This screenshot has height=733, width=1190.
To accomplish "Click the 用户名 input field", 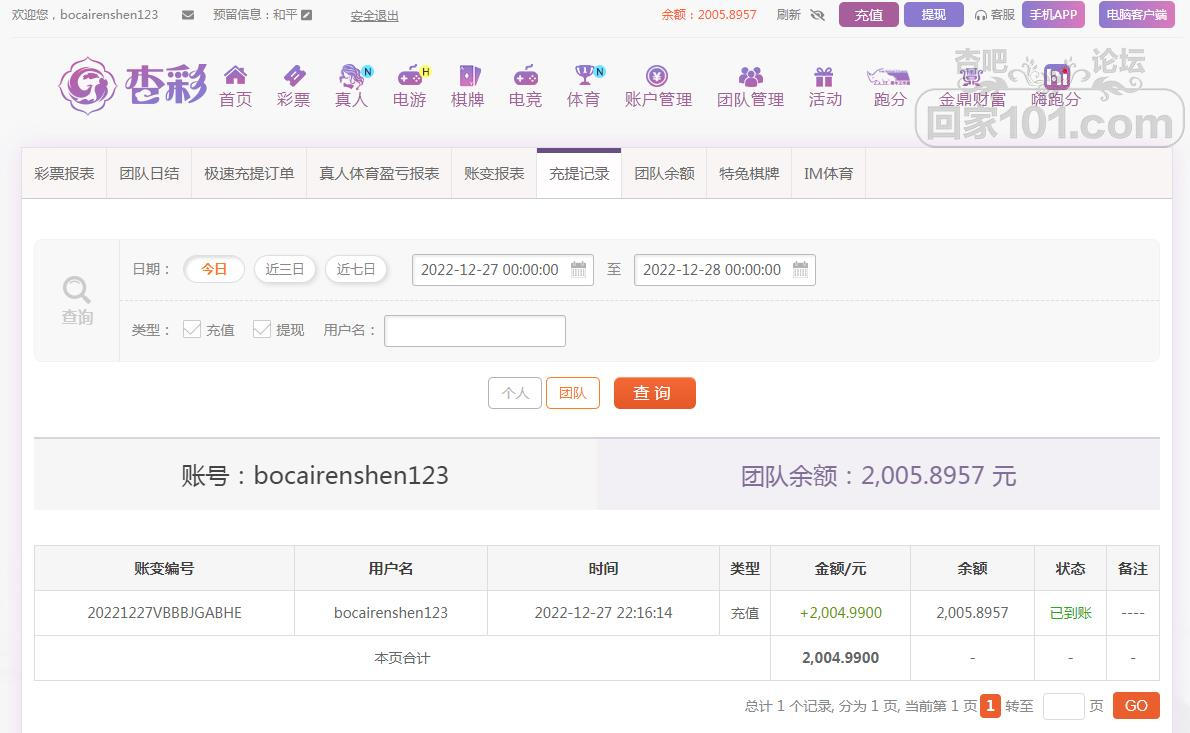I will (474, 331).
